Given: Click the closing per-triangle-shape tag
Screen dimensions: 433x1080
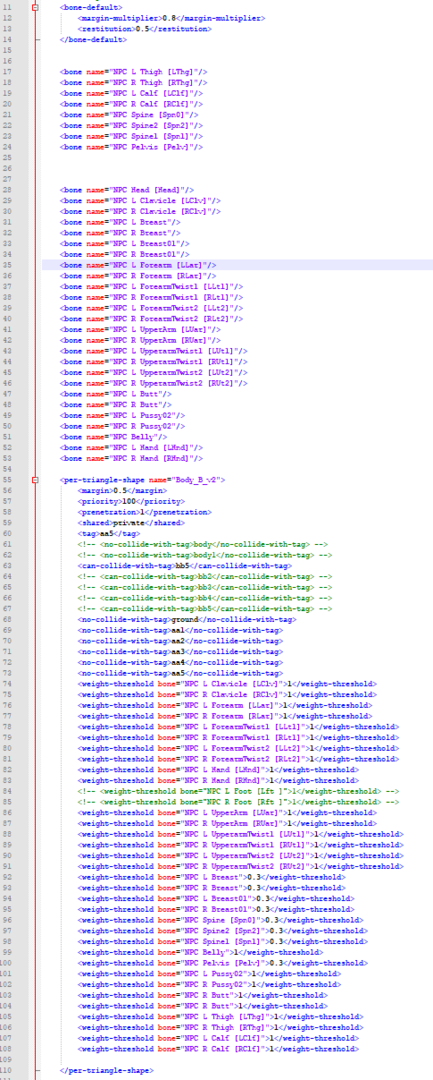Looking at the screenshot, I should click(107, 1069).
